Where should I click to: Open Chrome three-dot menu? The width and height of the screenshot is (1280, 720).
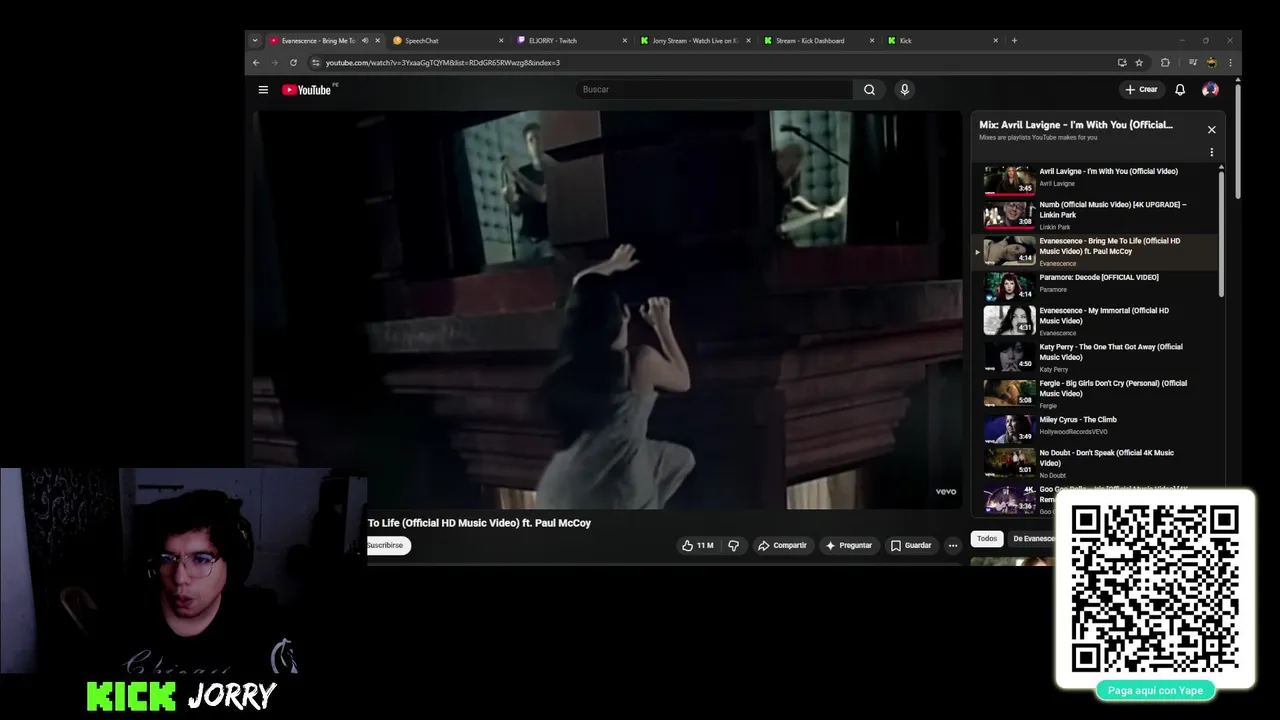pos(1230,62)
